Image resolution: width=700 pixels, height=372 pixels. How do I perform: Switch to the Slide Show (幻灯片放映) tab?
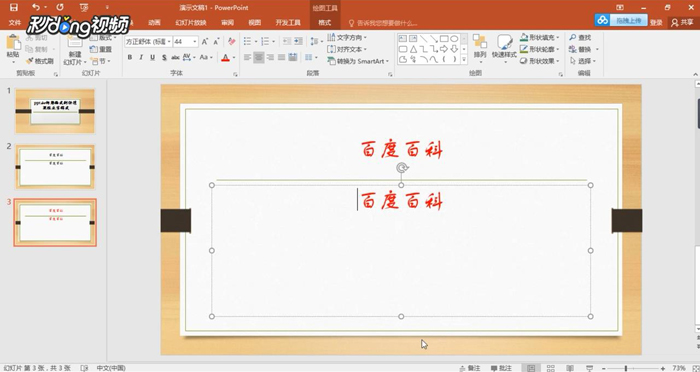(191, 23)
